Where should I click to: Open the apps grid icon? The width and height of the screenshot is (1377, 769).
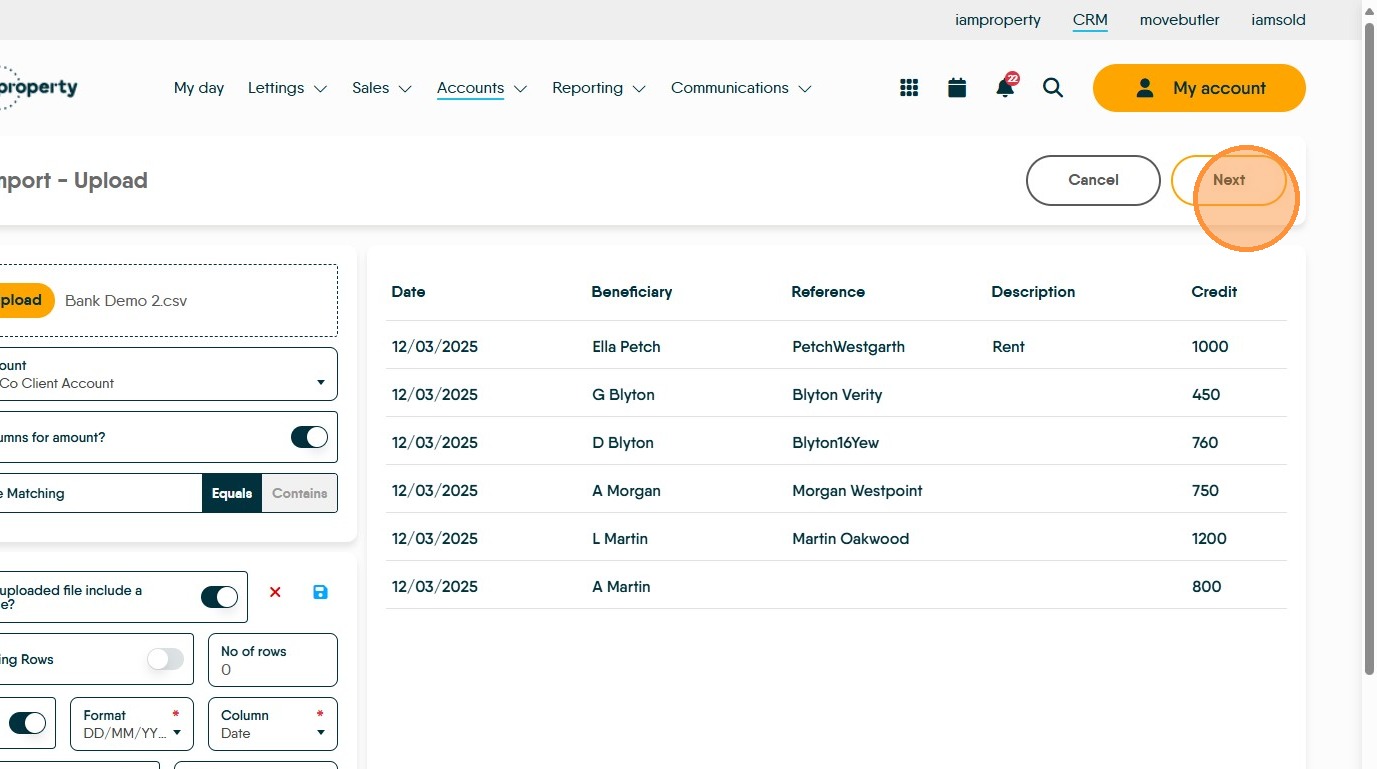point(909,88)
